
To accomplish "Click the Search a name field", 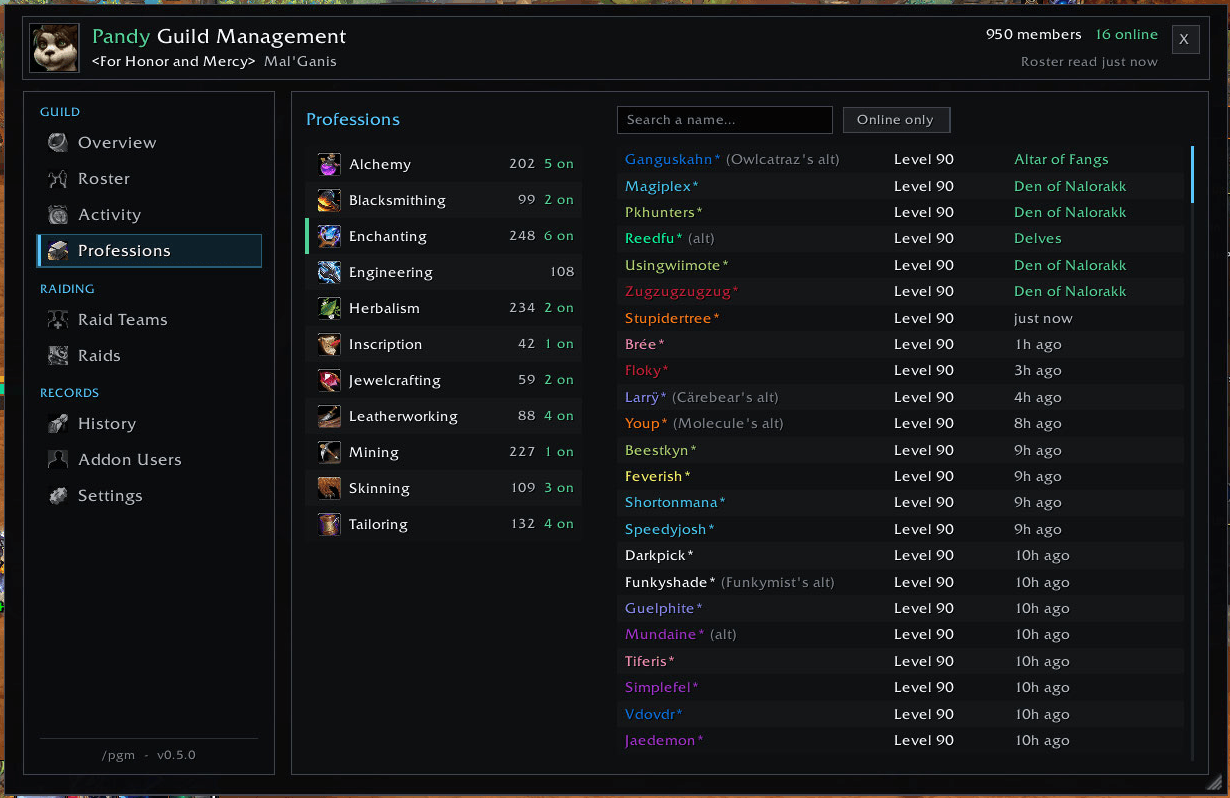I will pyautogui.click(x=725, y=120).
